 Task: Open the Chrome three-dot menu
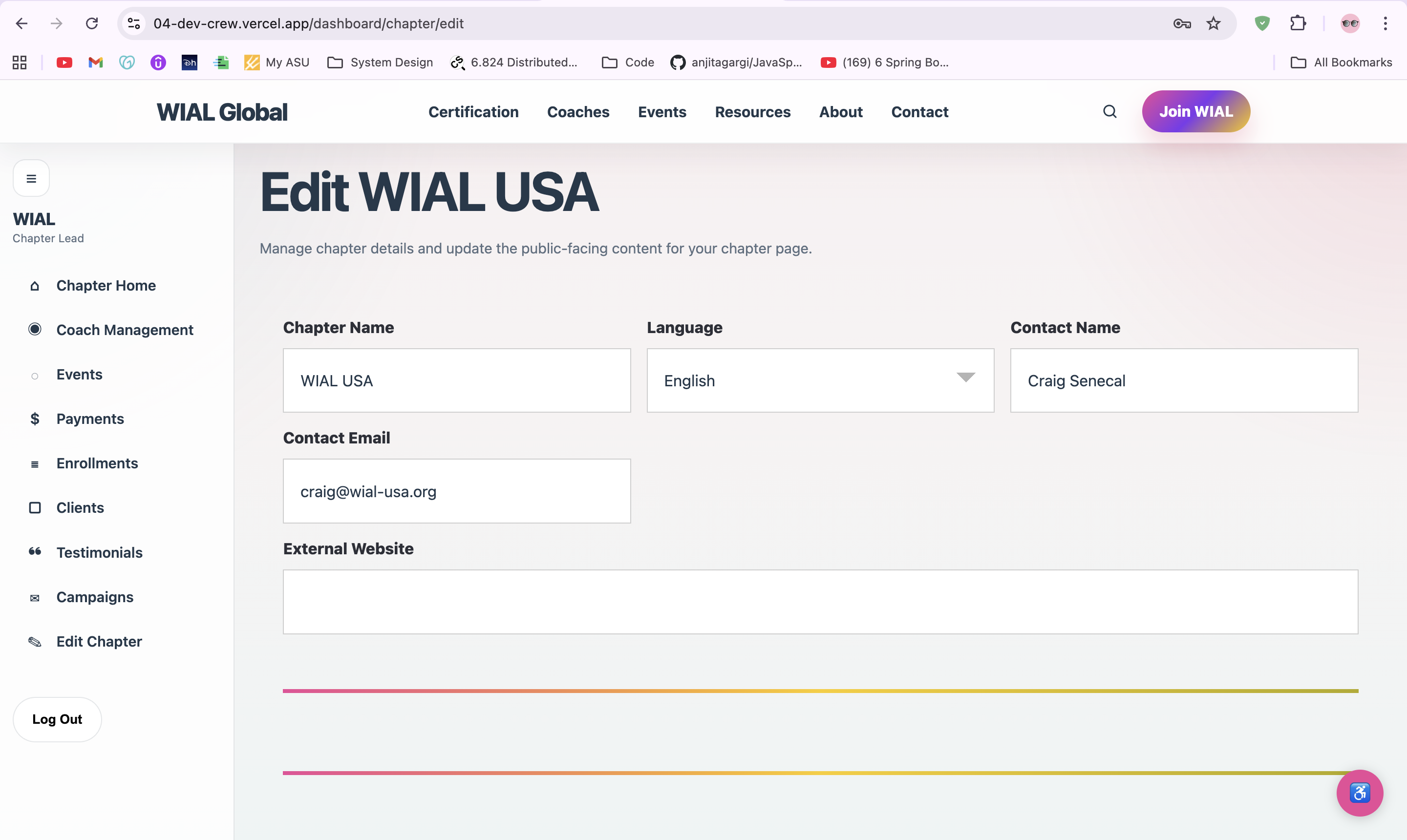(x=1385, y=23)
